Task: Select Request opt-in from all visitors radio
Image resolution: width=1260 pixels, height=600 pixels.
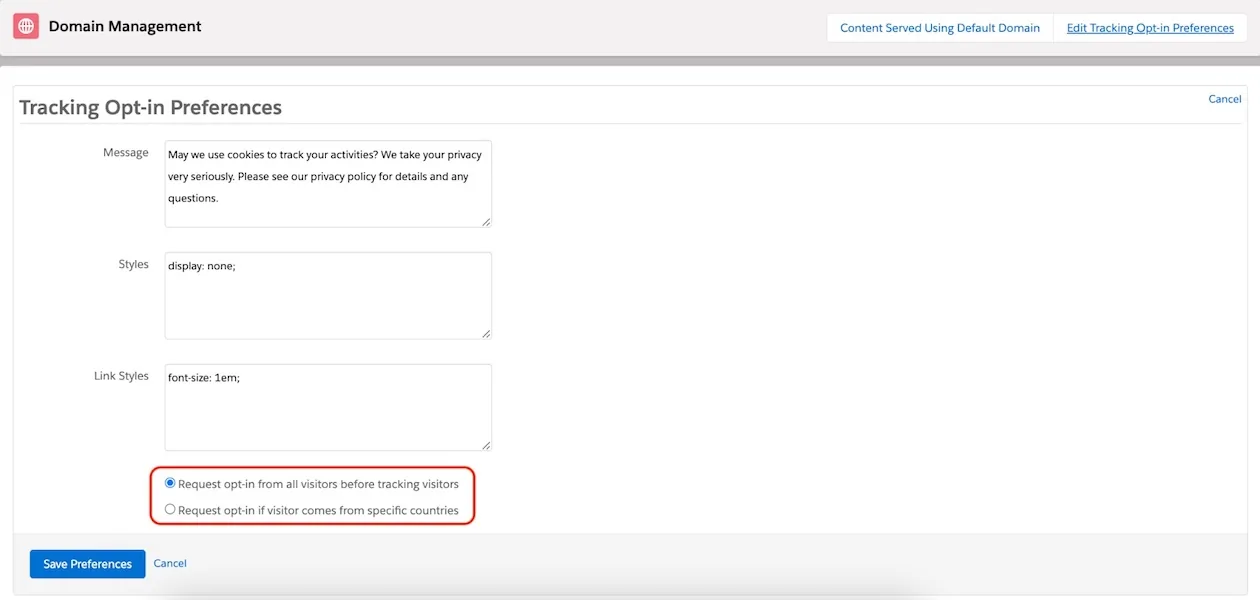Action: 170,483
